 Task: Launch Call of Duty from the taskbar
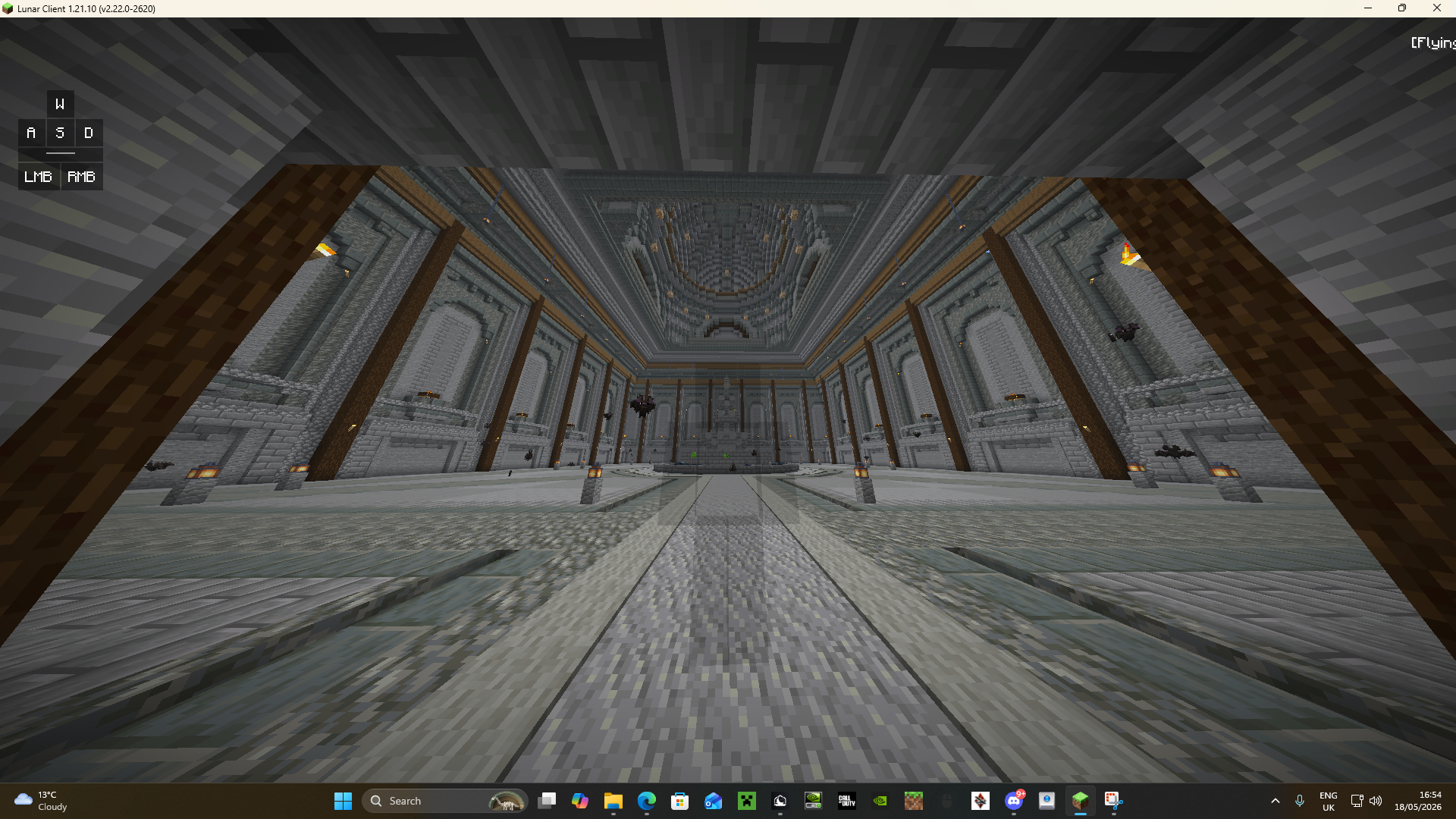point(847,801)
